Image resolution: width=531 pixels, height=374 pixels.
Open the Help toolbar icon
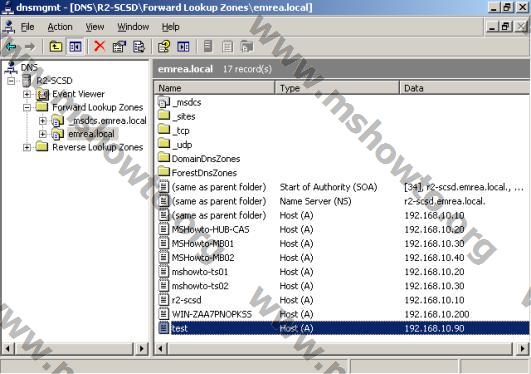164,47
